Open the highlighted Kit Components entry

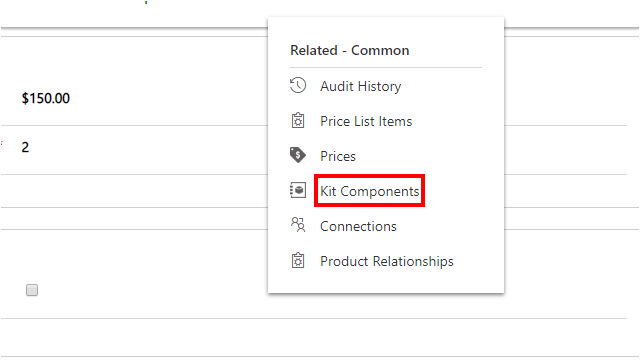369,191
